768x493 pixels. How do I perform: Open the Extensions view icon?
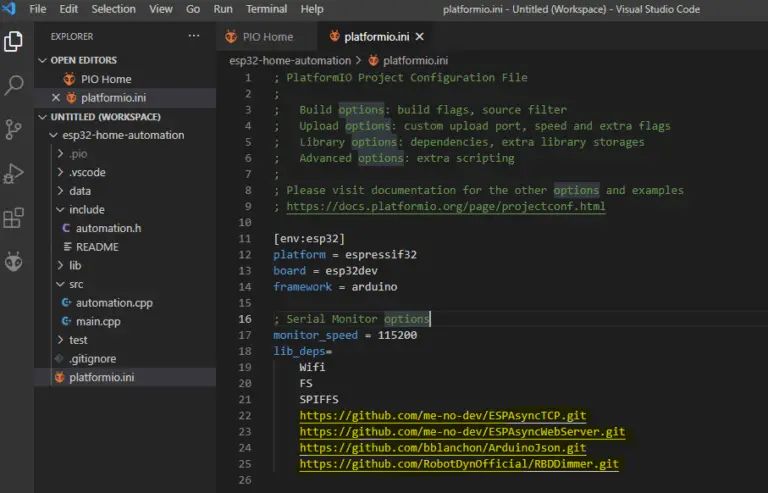(x=14, y=218)
